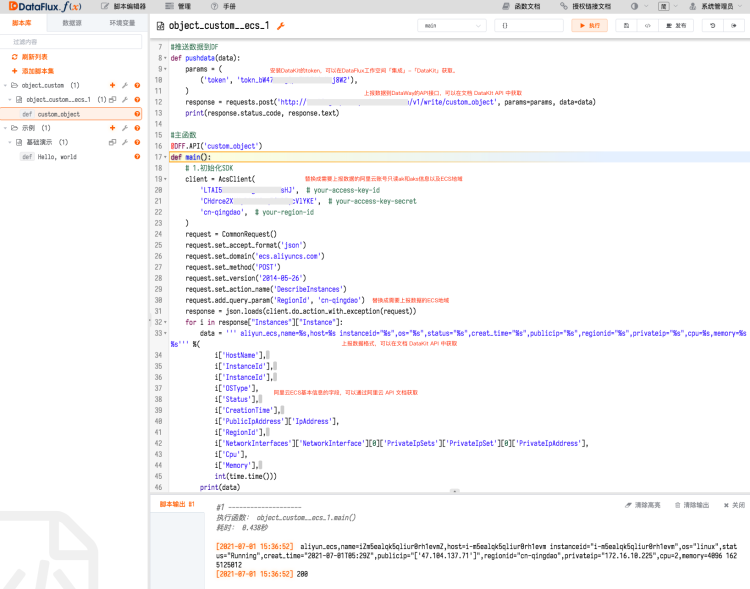The height and width of the screenshot is (589, 750).
Task: Fold code at line 19 arrow
Action: [x=165, y=179]
